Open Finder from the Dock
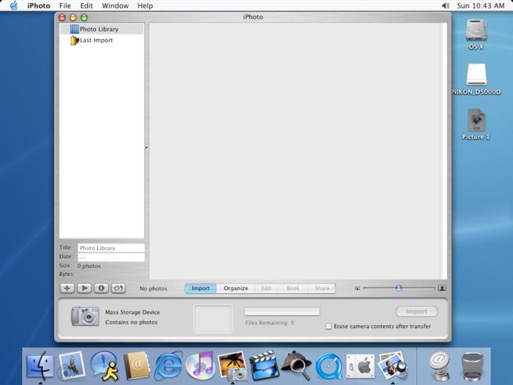Screen dimensions: 513x385 tap(40, 366)
